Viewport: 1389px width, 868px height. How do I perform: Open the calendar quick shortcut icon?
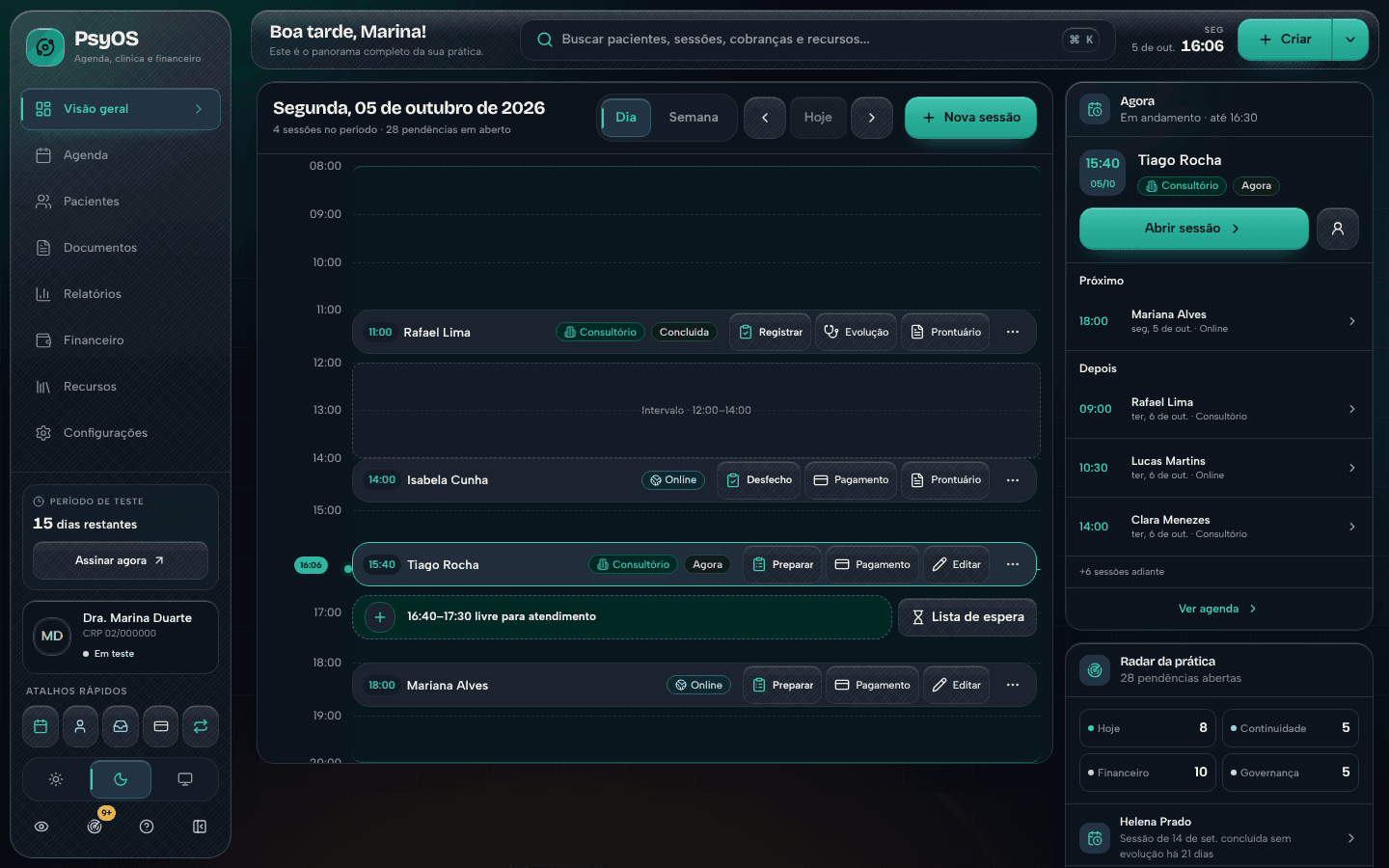coord(41,726)
